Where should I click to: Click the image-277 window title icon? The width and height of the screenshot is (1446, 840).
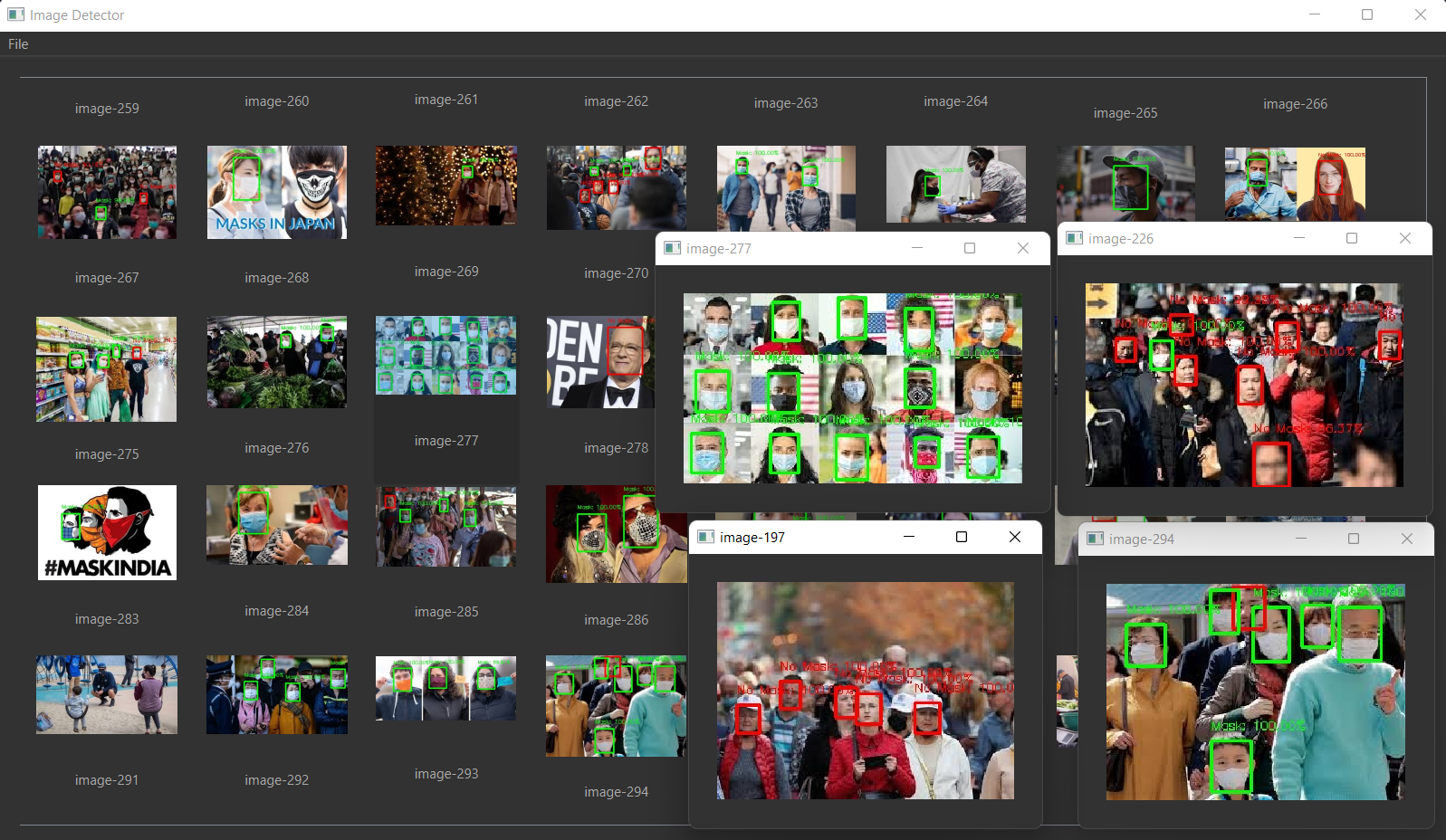pyautogui.click(x=673, y=248)
